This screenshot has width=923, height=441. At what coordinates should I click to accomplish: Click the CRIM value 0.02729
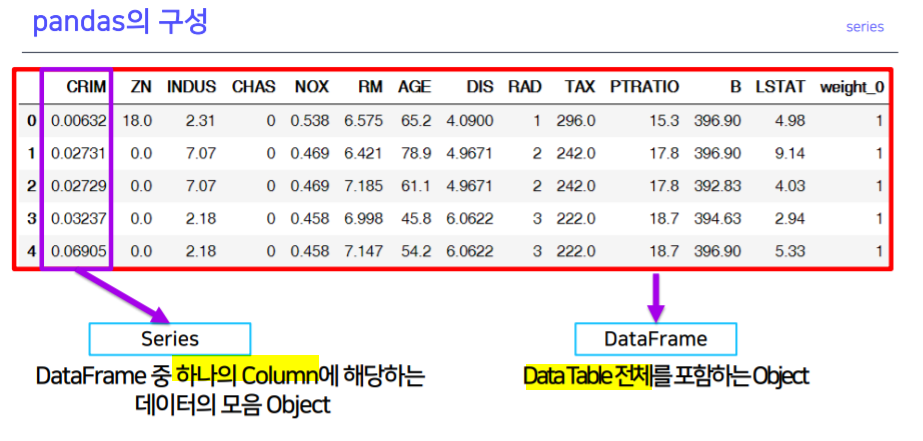pyautogui.click(x=79, y=186)
